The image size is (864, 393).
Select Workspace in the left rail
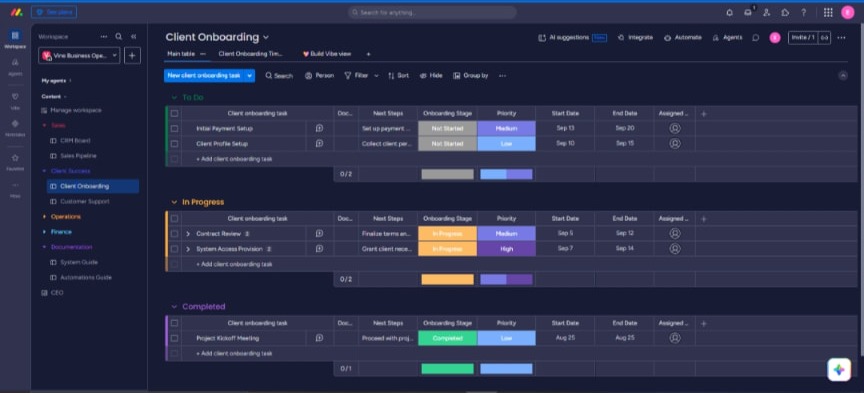[15, 39]
